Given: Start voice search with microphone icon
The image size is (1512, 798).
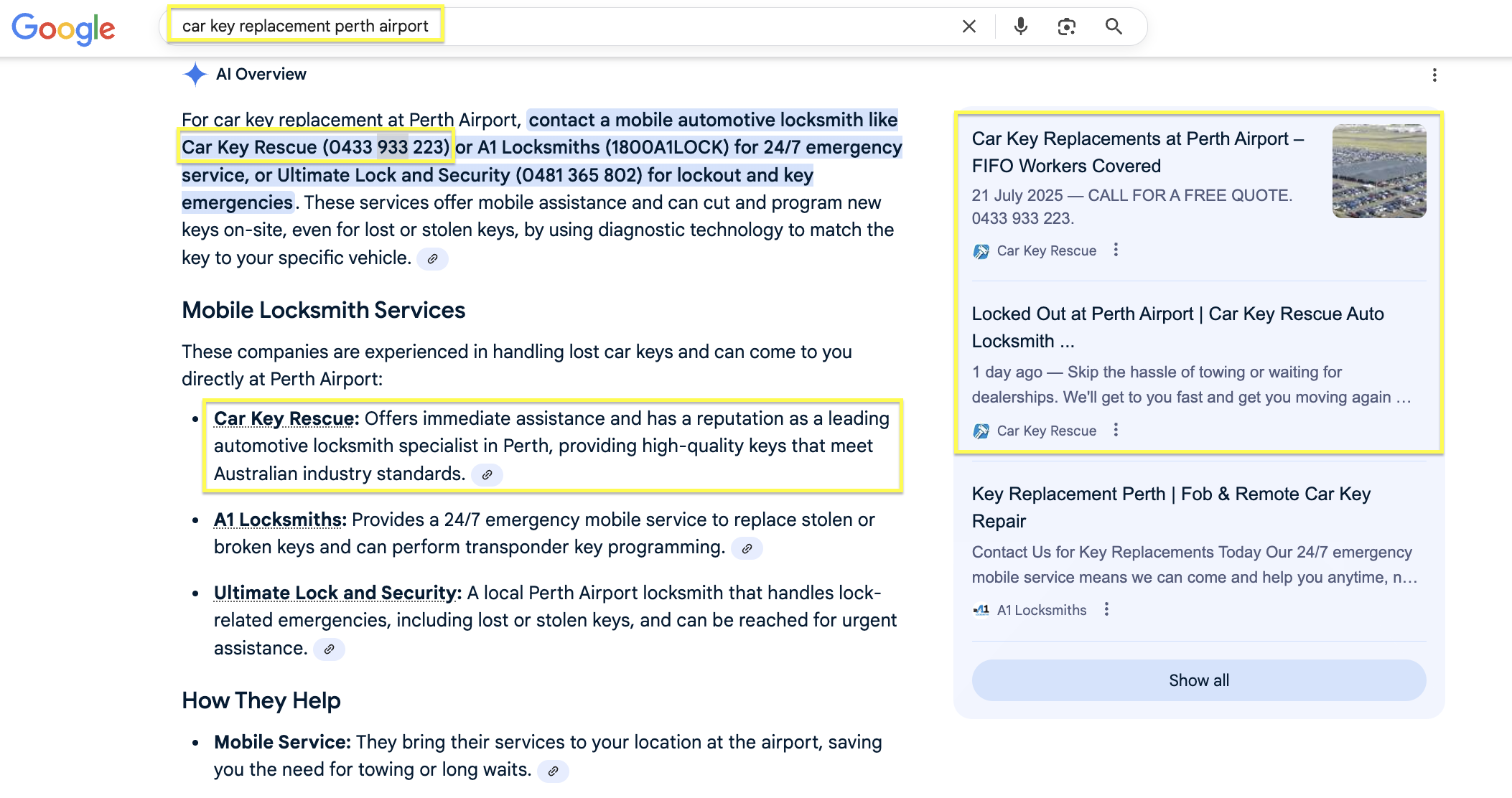Looking at the screenshot, I should (x=1020, y=27).
